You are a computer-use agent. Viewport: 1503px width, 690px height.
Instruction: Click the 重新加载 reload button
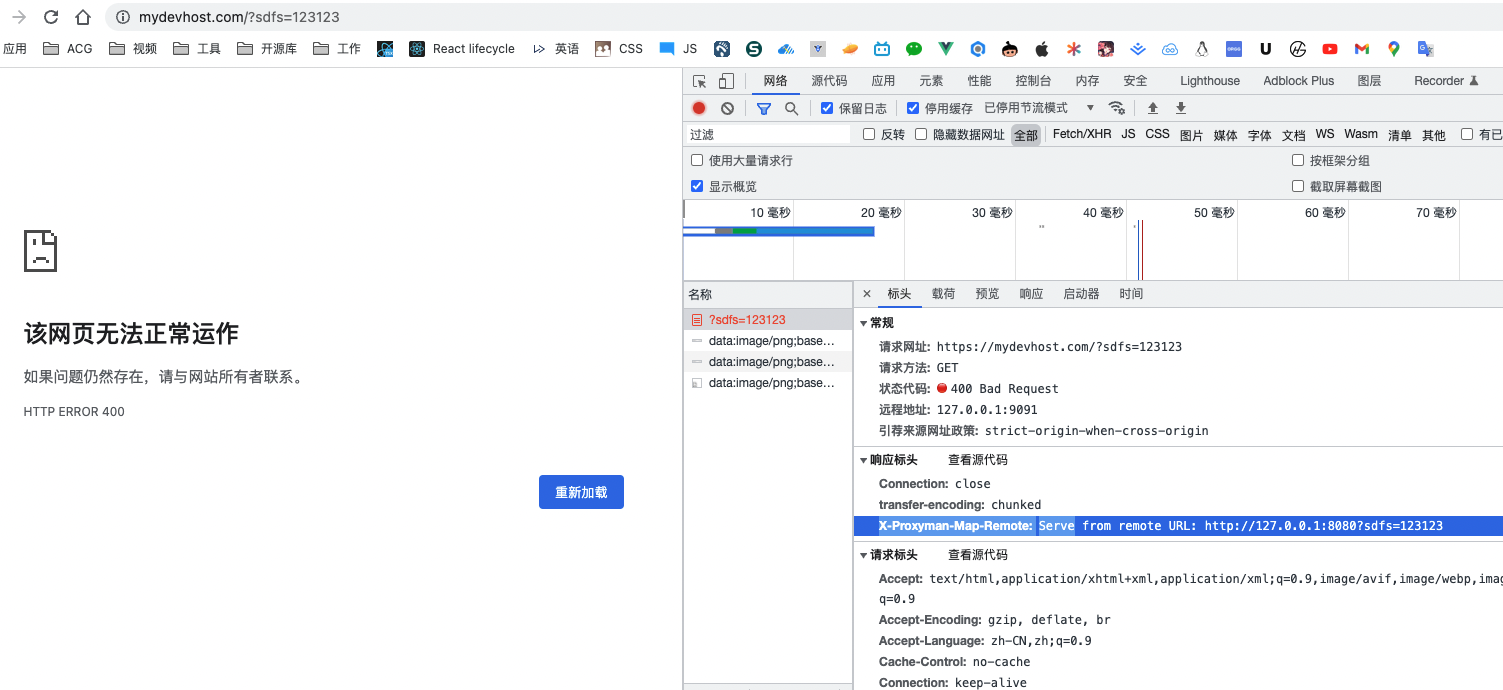[581, 491]
